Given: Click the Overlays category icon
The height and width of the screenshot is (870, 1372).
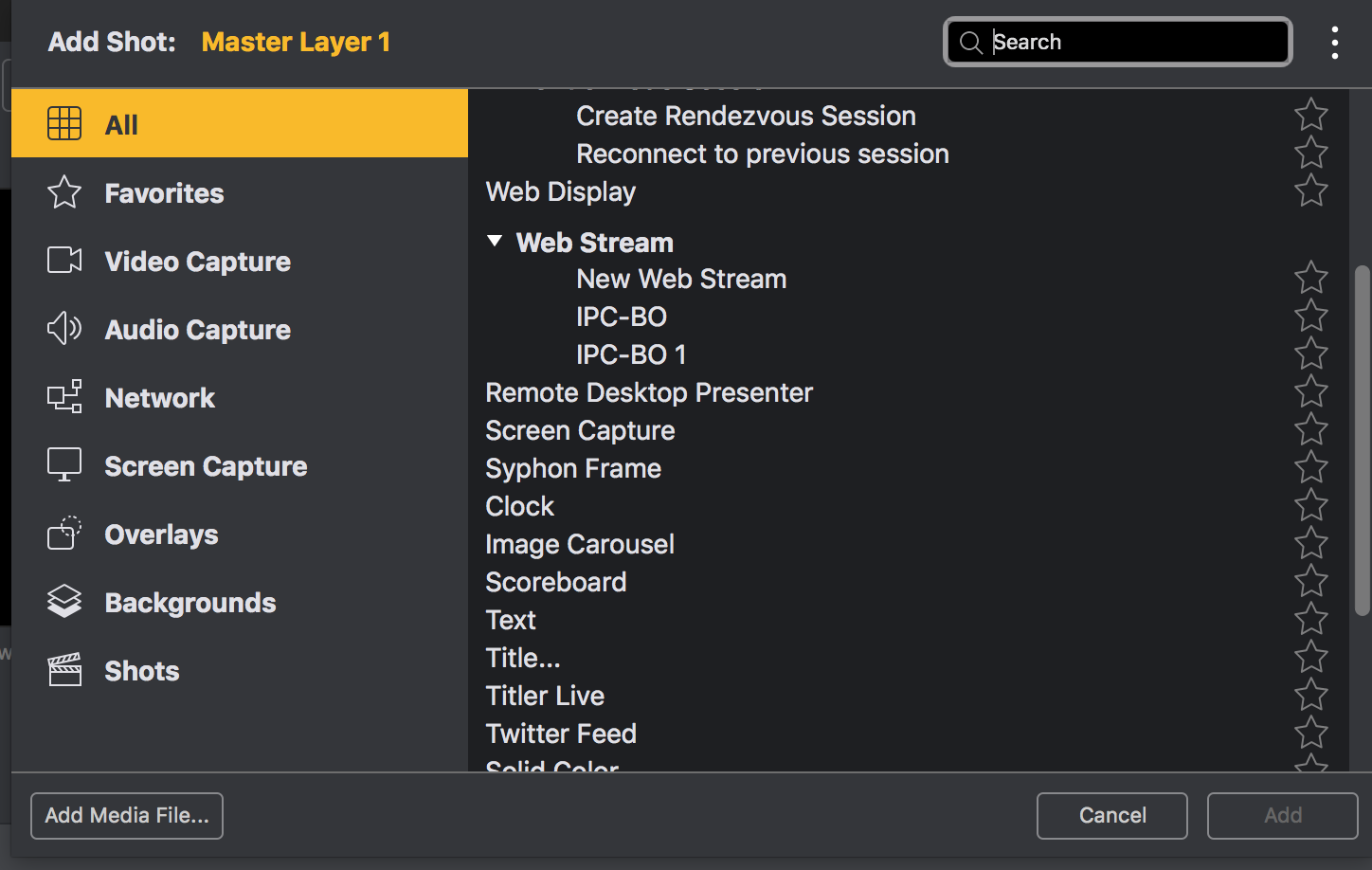Looking at the screenshot, I should 64,534.
